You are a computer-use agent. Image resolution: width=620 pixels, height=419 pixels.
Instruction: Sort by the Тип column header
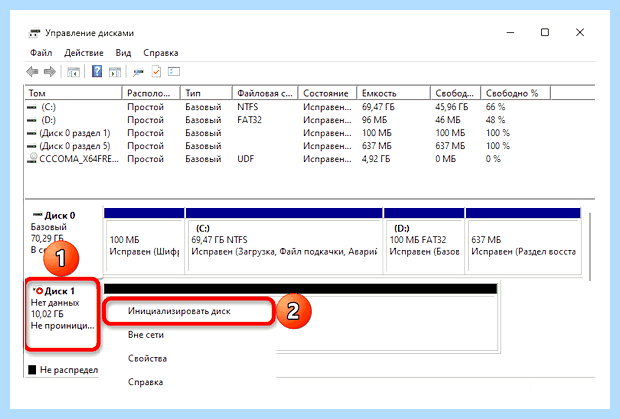pyautogui.click(x=206, y=93)
